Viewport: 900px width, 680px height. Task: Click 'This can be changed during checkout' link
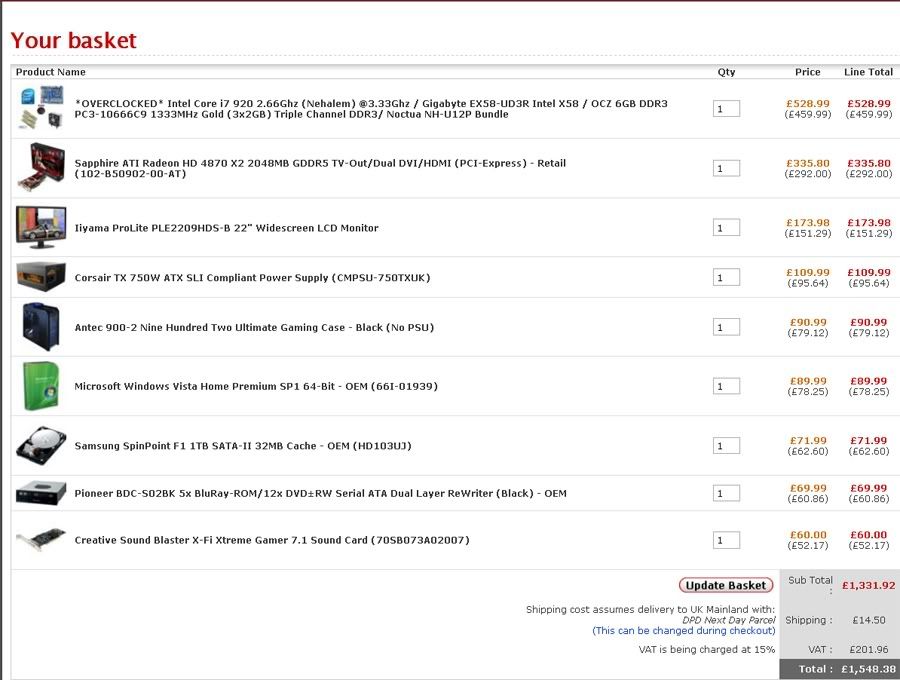(x=683, y=631)
